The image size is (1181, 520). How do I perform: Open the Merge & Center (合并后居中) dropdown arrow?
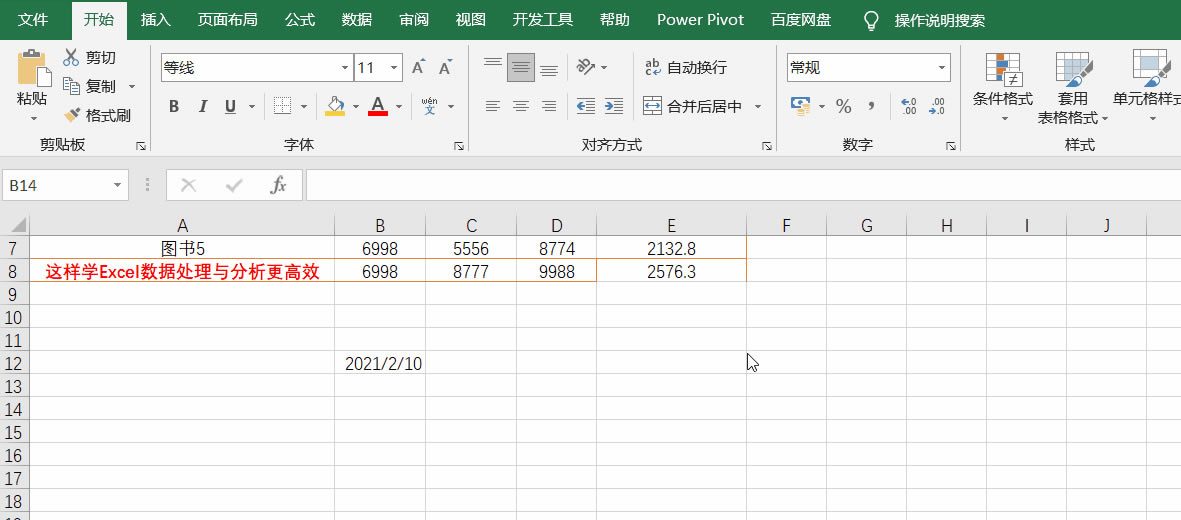pos(758,106)
